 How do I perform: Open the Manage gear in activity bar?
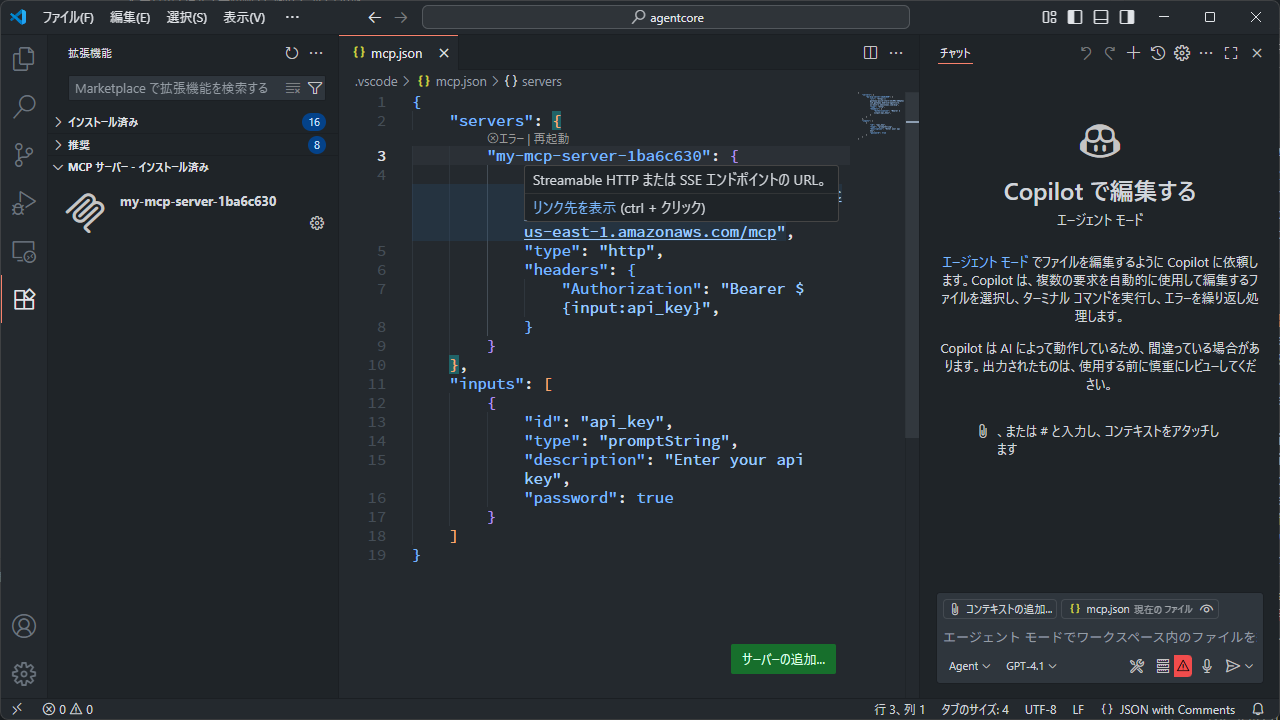(24, 673)
